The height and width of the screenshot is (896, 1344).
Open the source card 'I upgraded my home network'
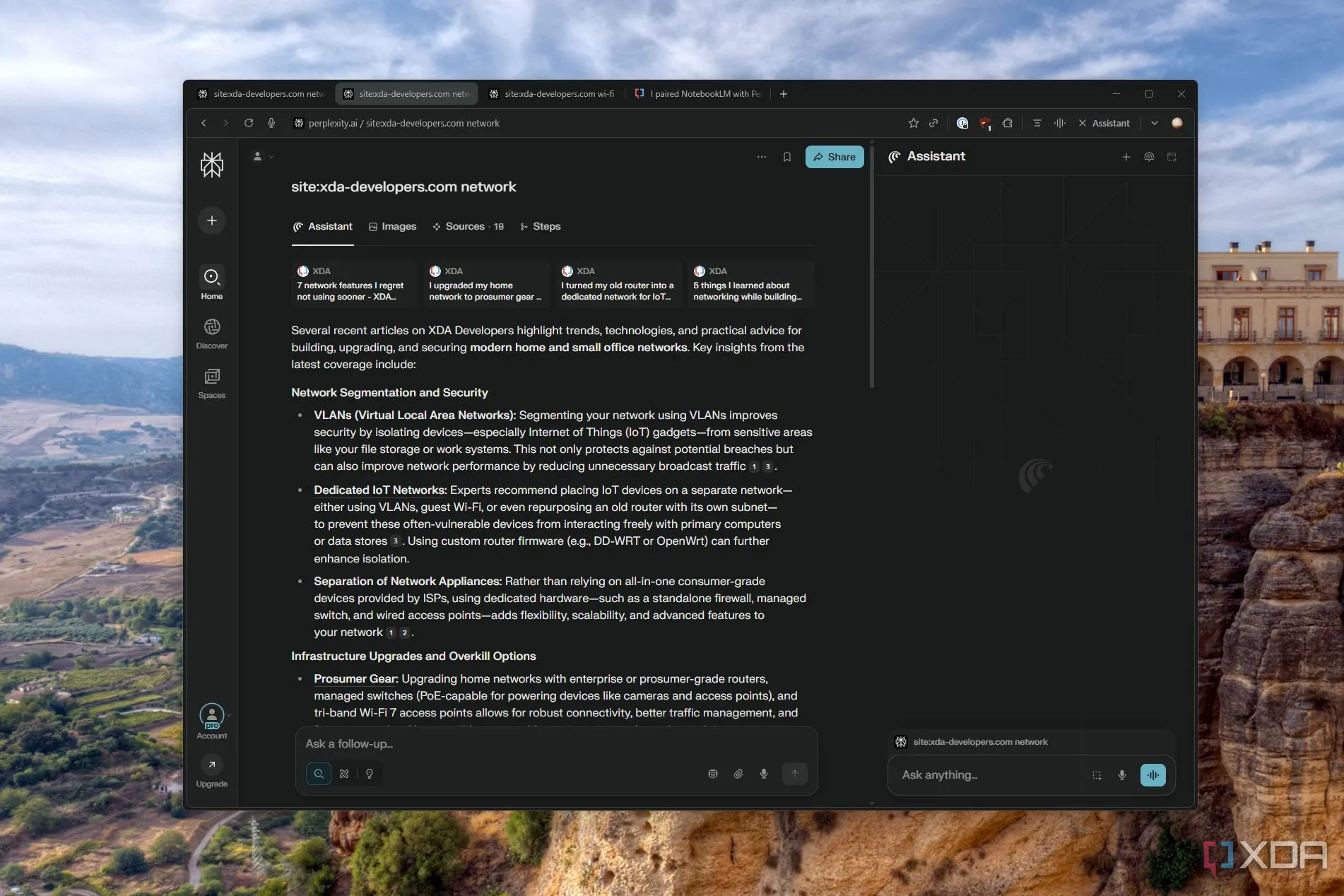coord(488,284)
